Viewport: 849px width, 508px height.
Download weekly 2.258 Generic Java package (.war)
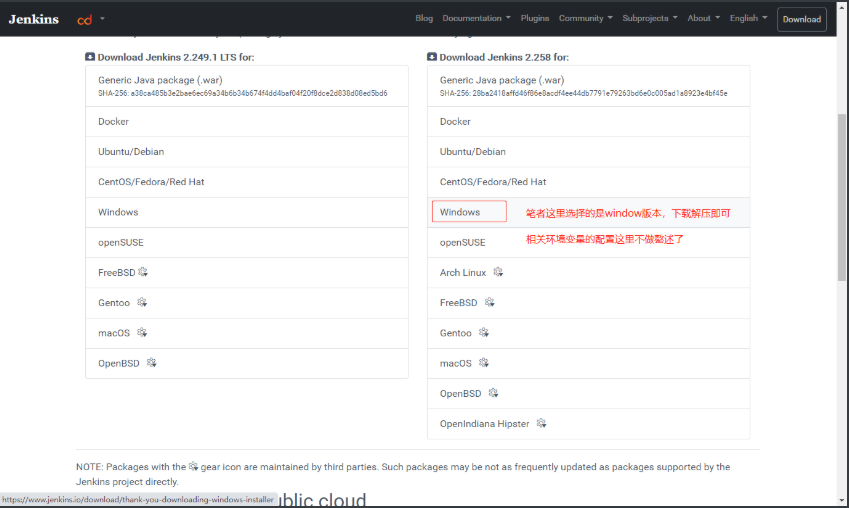[589, 86]
